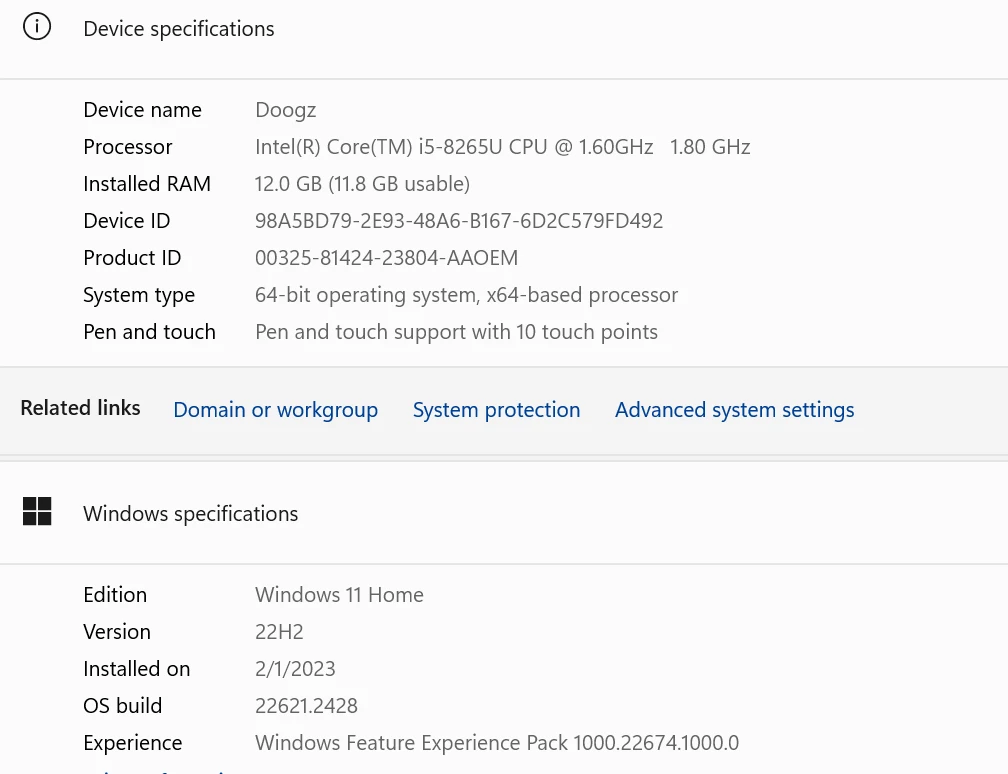
Task: Click the Experience label
Action: click(133, 743)
